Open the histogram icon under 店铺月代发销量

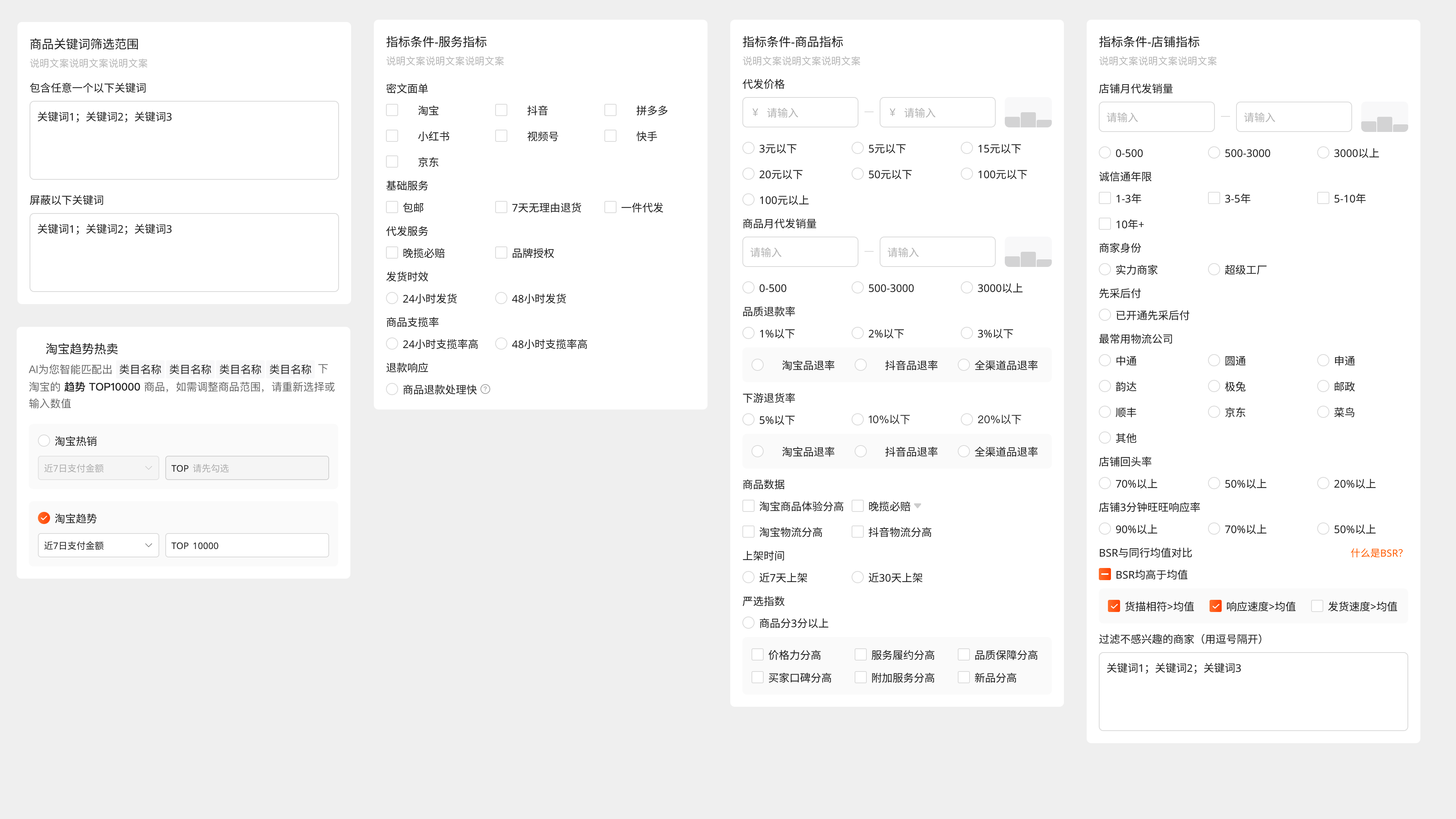(1384, 117)
